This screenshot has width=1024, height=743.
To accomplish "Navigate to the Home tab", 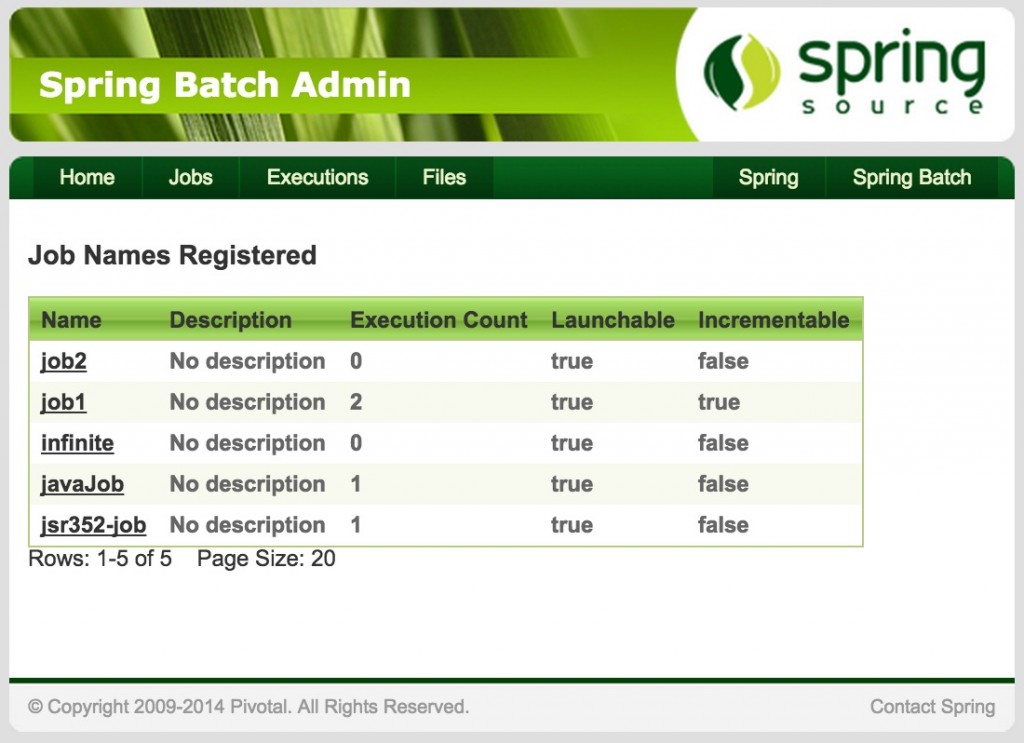I will click(x=86, y=177).
